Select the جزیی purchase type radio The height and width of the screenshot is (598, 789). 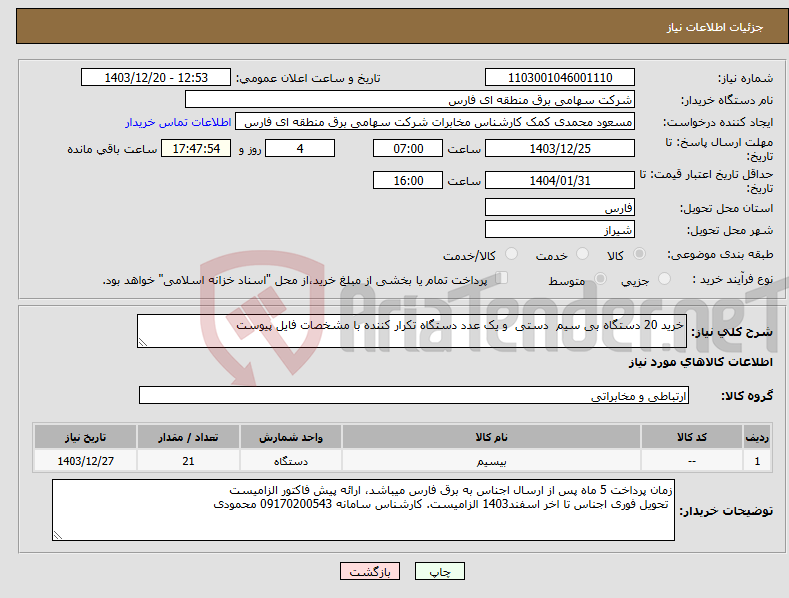click(x=664, y=278)
